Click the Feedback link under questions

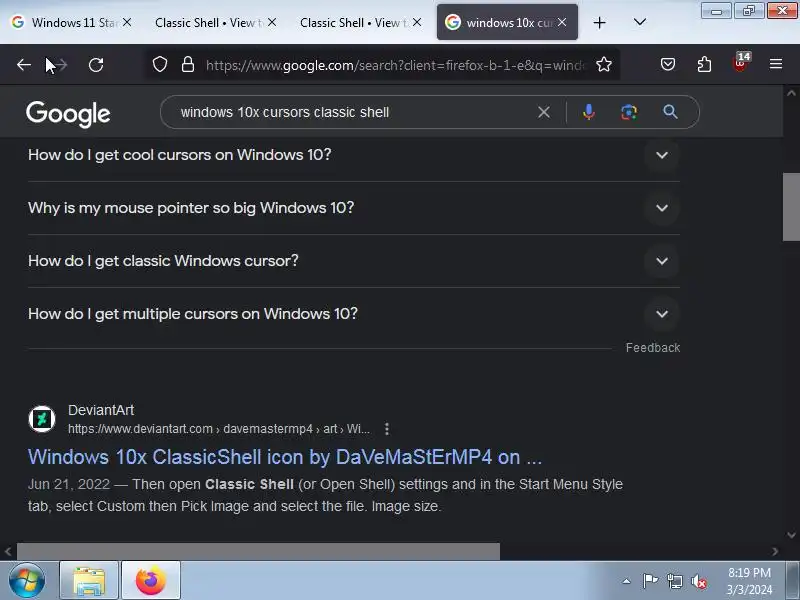[x=653, y=348]
